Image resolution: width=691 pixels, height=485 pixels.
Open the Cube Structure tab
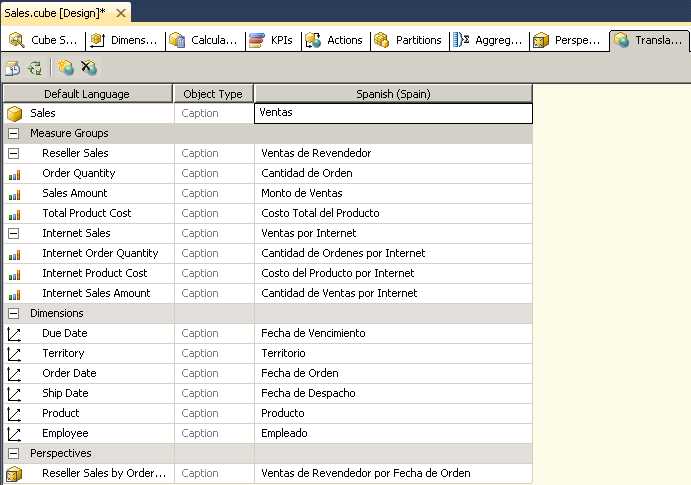[x=43, y=41]
